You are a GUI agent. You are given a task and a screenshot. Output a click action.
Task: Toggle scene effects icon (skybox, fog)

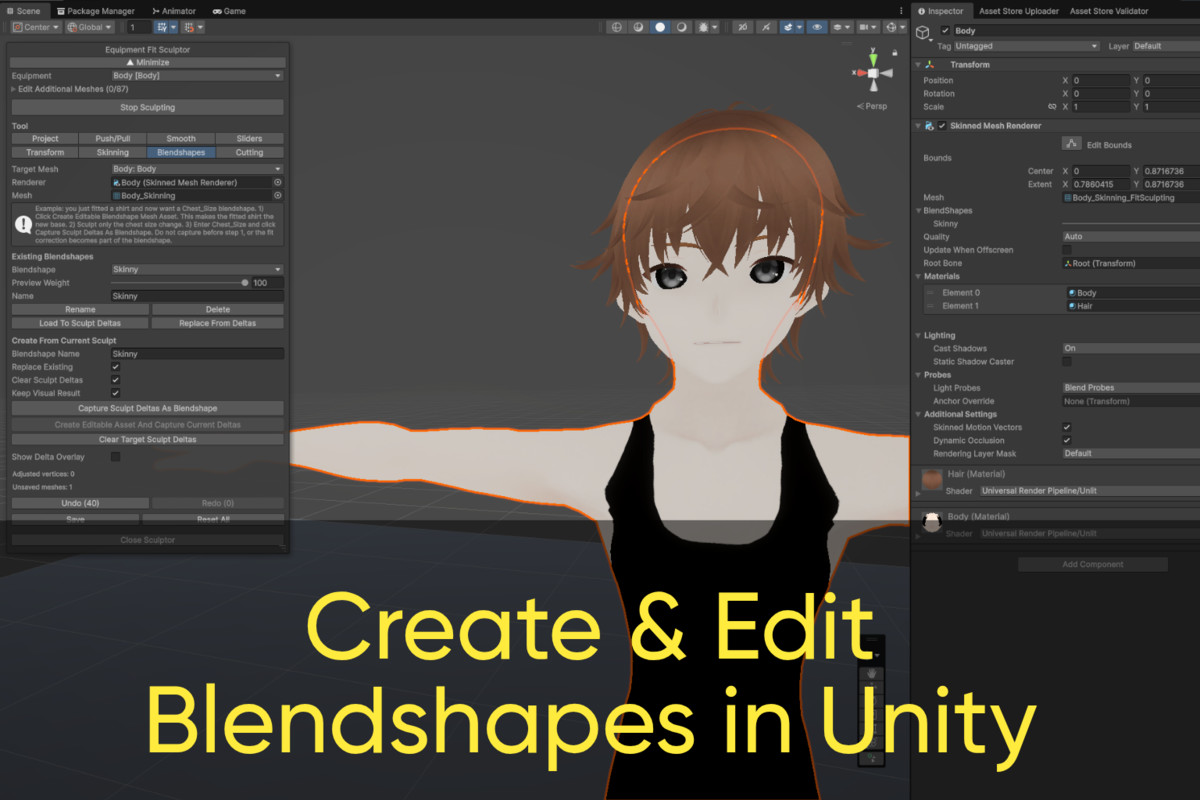click(788, 27)
